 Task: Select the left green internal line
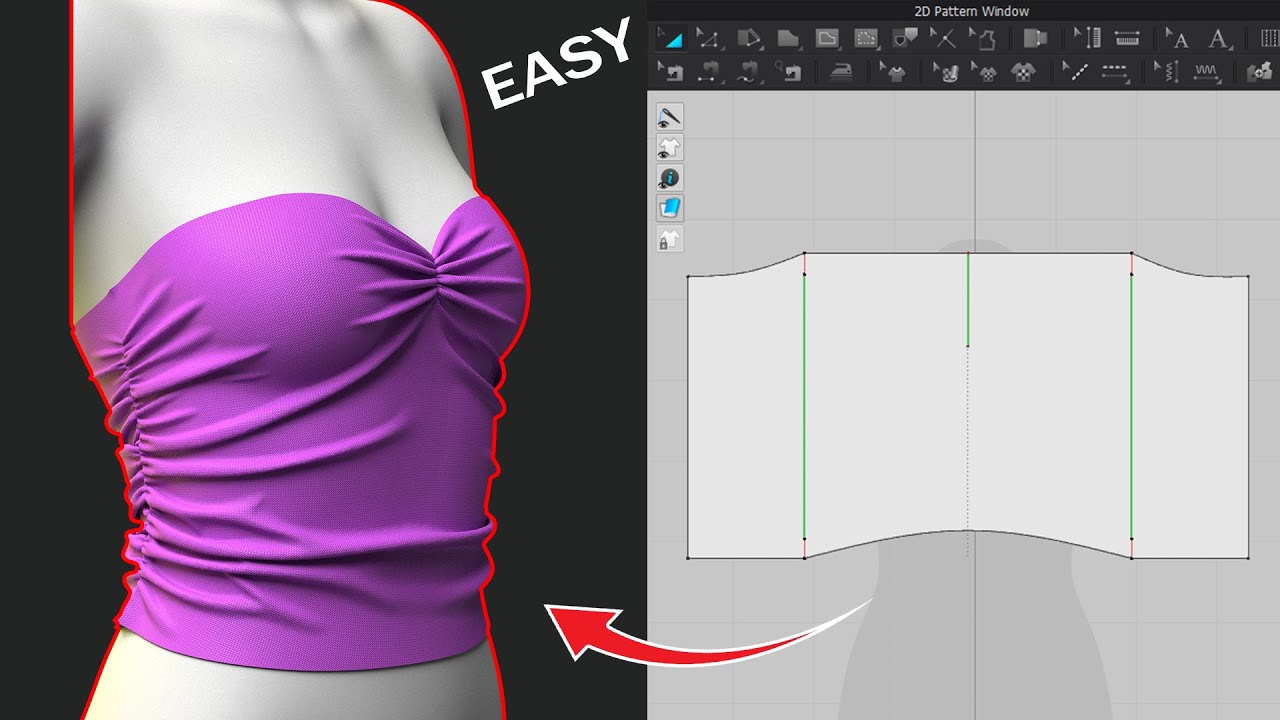(x=804, y=407)
